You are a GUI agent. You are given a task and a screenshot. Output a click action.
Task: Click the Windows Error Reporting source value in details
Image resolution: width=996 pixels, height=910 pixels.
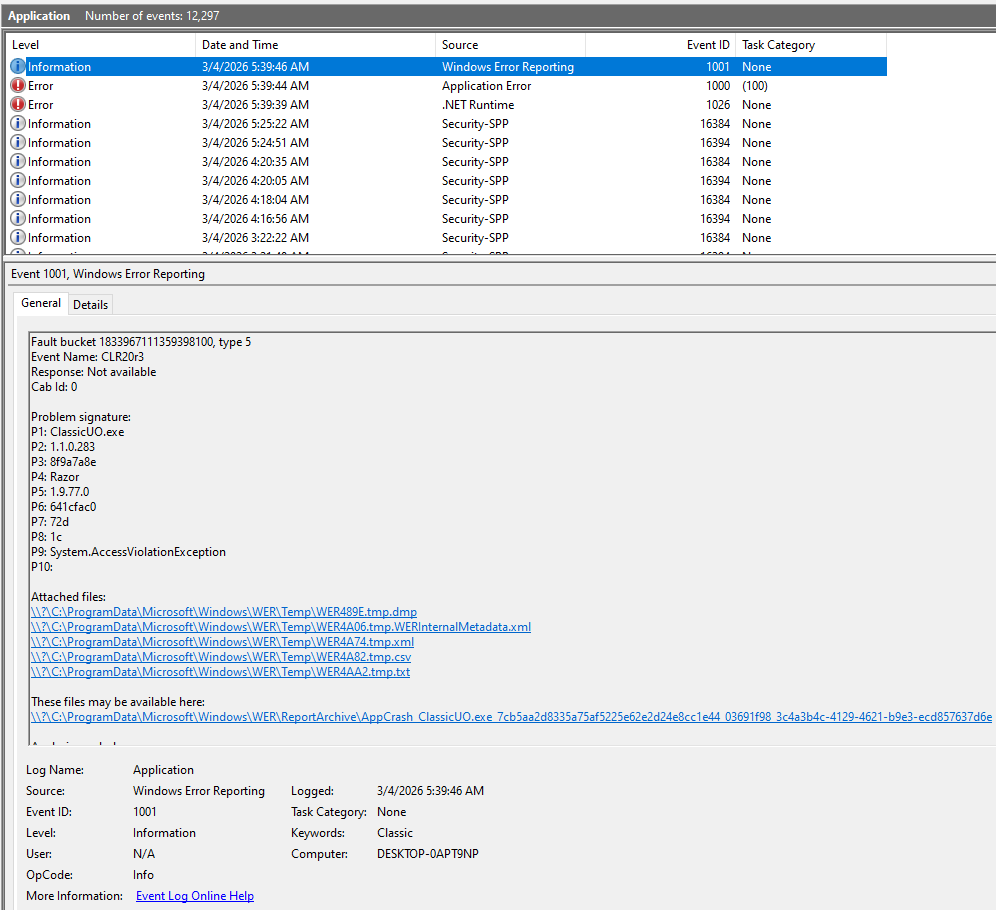tap(199, 791)
